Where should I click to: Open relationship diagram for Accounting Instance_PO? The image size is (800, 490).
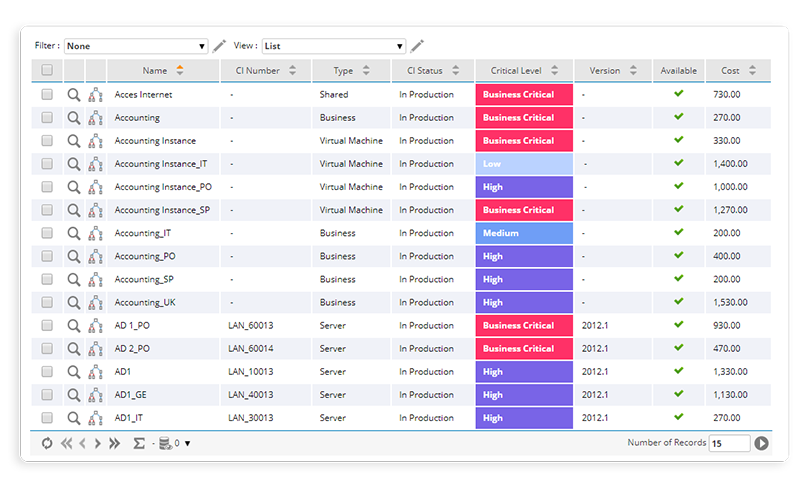[x=95, y=187]
